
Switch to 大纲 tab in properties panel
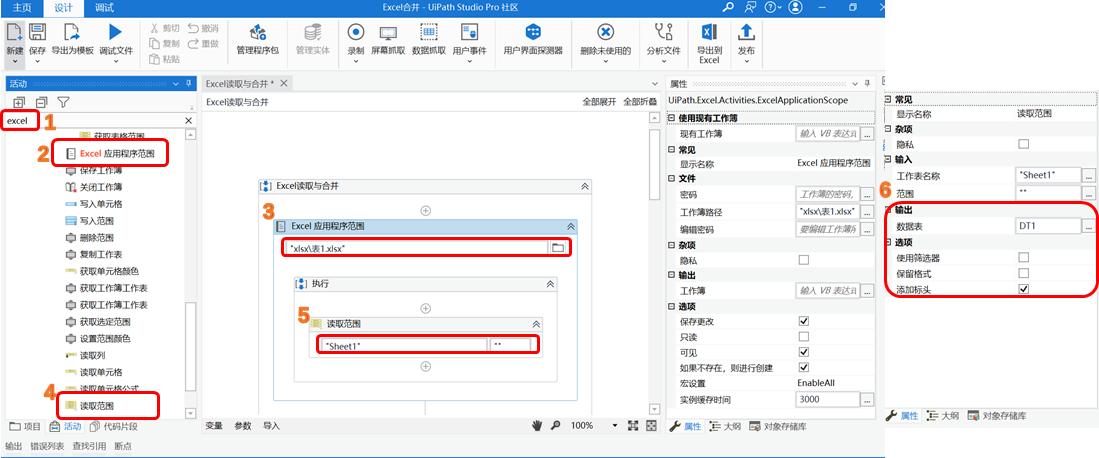726,426
